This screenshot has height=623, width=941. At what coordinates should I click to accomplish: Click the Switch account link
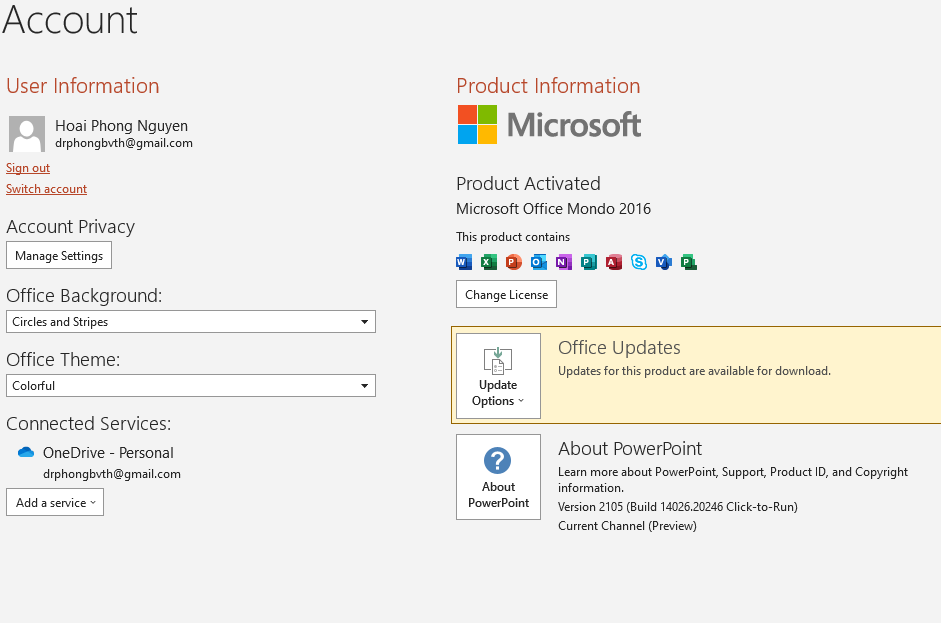46,189
